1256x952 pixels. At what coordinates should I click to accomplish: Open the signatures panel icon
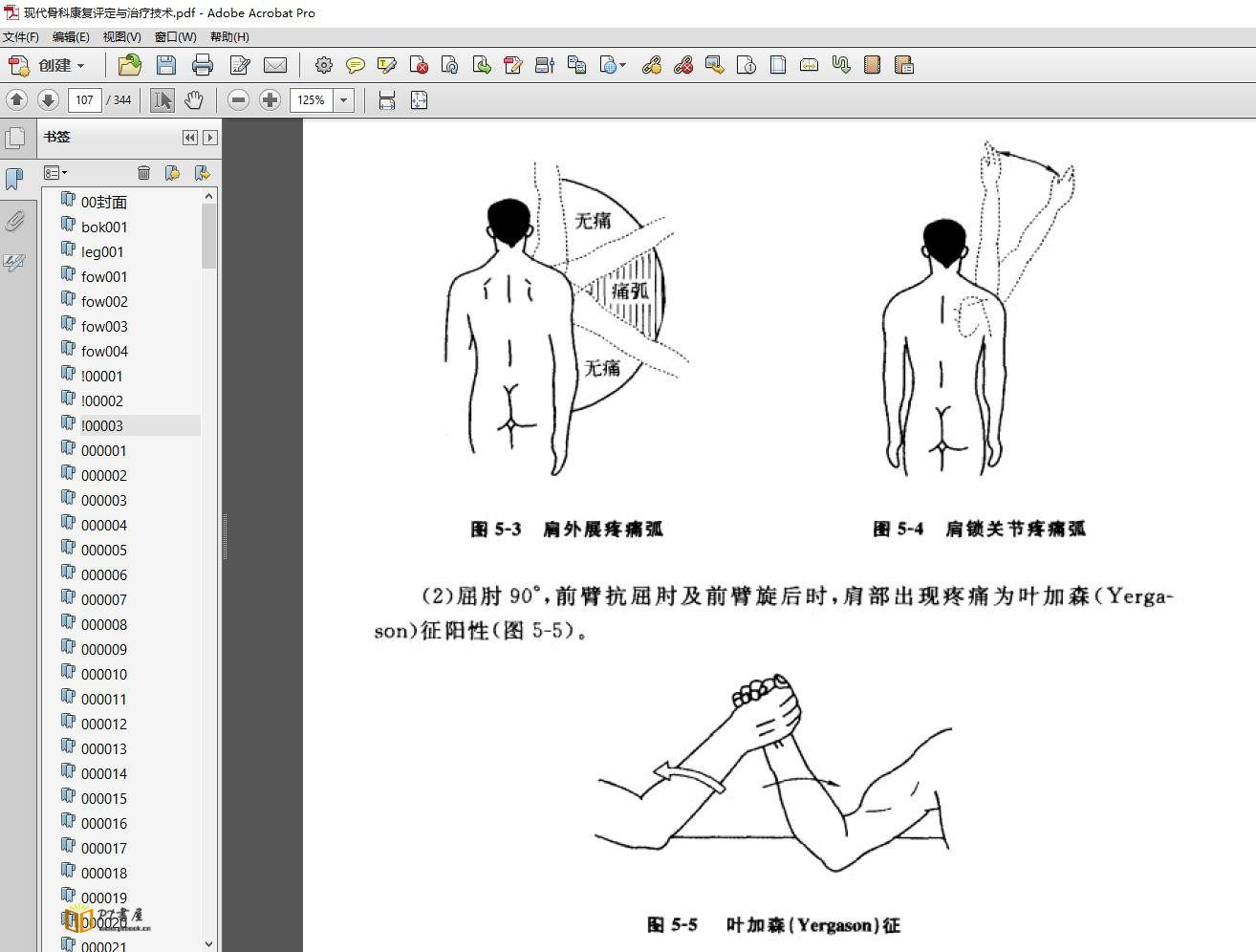pyautogui.click(x=15, y=262)
